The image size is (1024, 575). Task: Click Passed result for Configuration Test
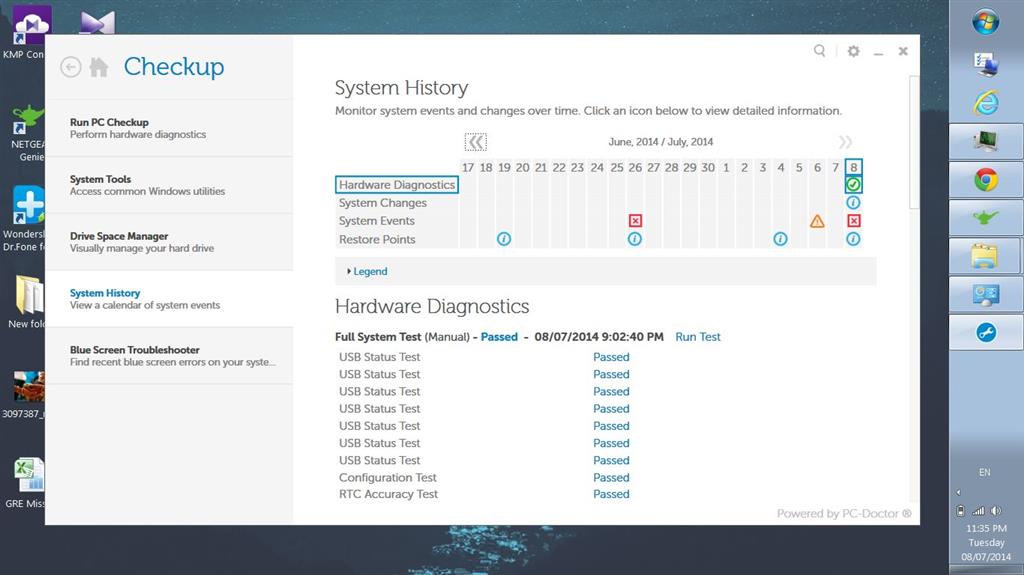(x=611, y=478)
